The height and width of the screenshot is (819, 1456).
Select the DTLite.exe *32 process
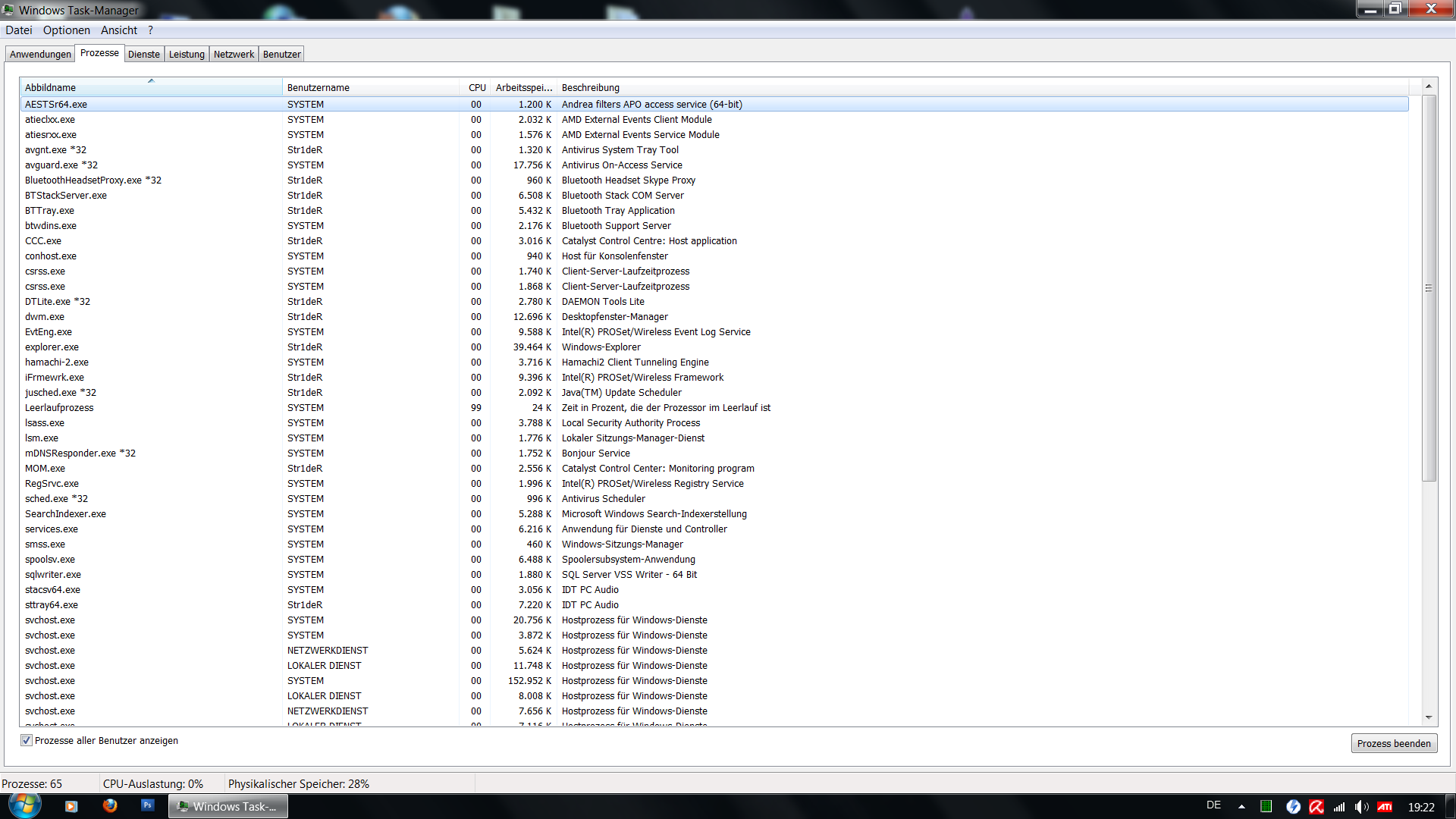[714, 302]
